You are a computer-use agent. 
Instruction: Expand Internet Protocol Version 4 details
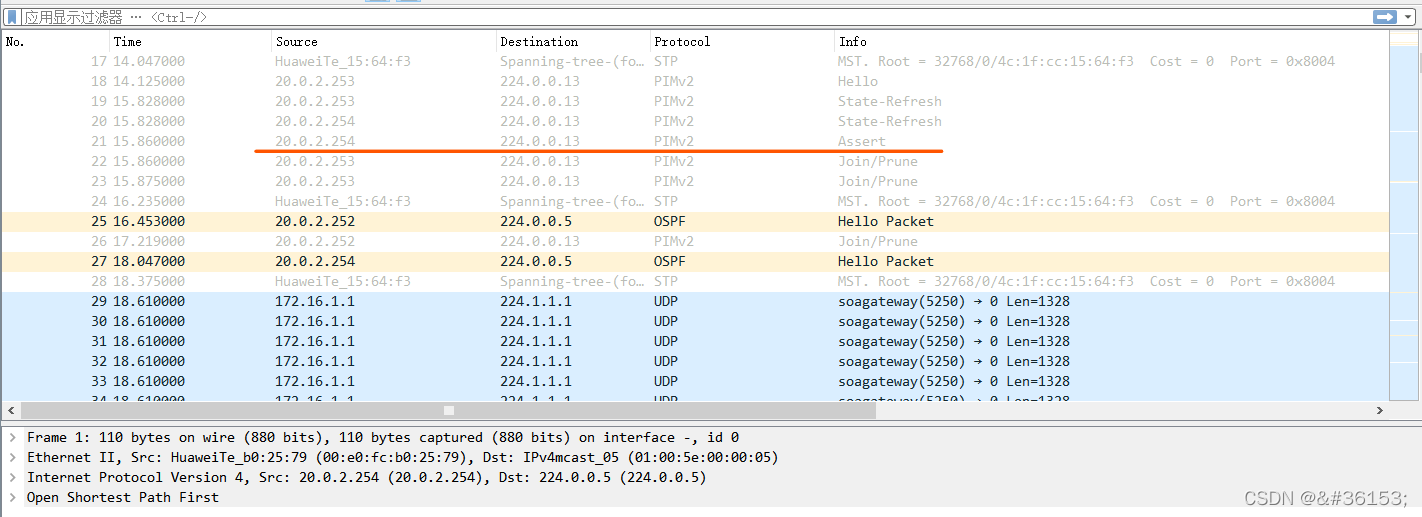point(11,478)
